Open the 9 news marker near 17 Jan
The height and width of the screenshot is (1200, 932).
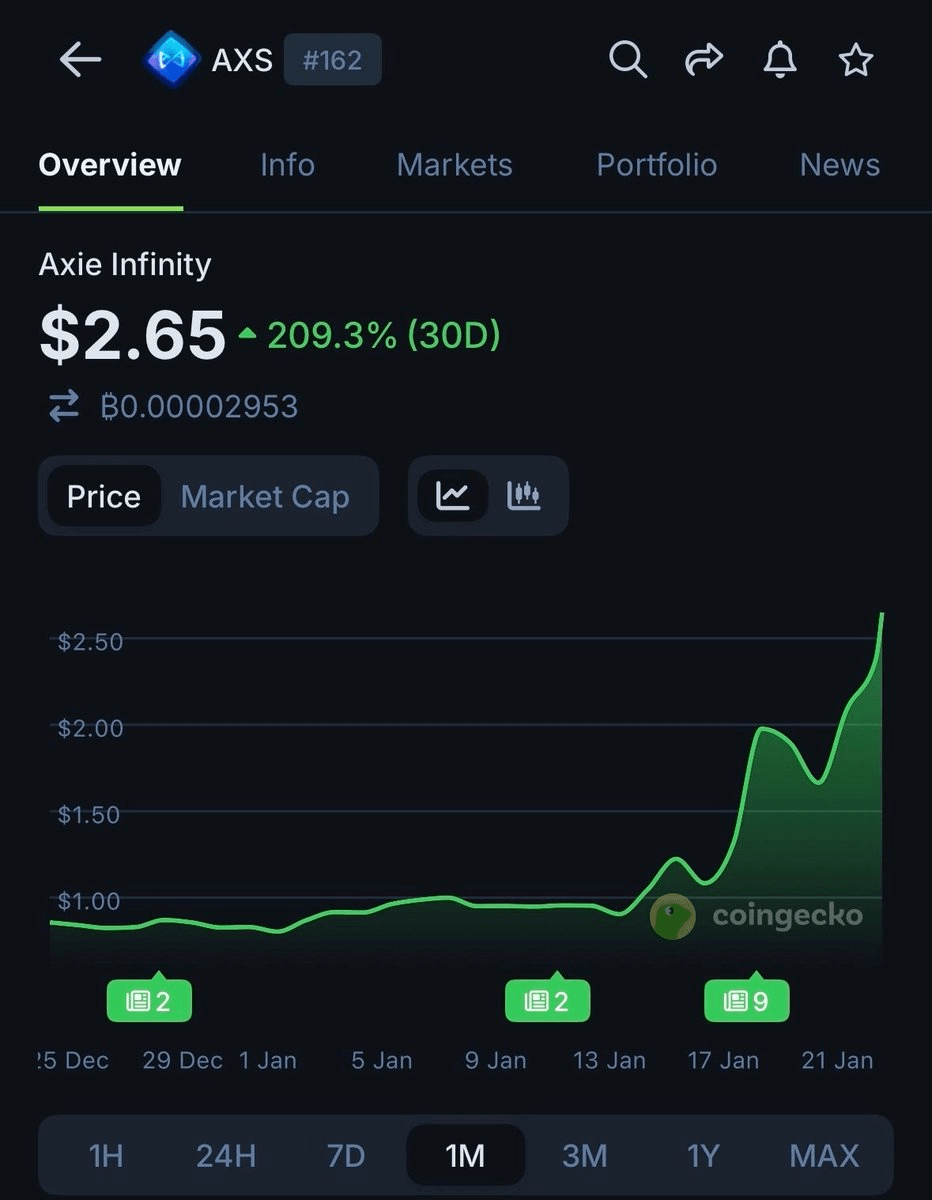(x=746, y=1000)
